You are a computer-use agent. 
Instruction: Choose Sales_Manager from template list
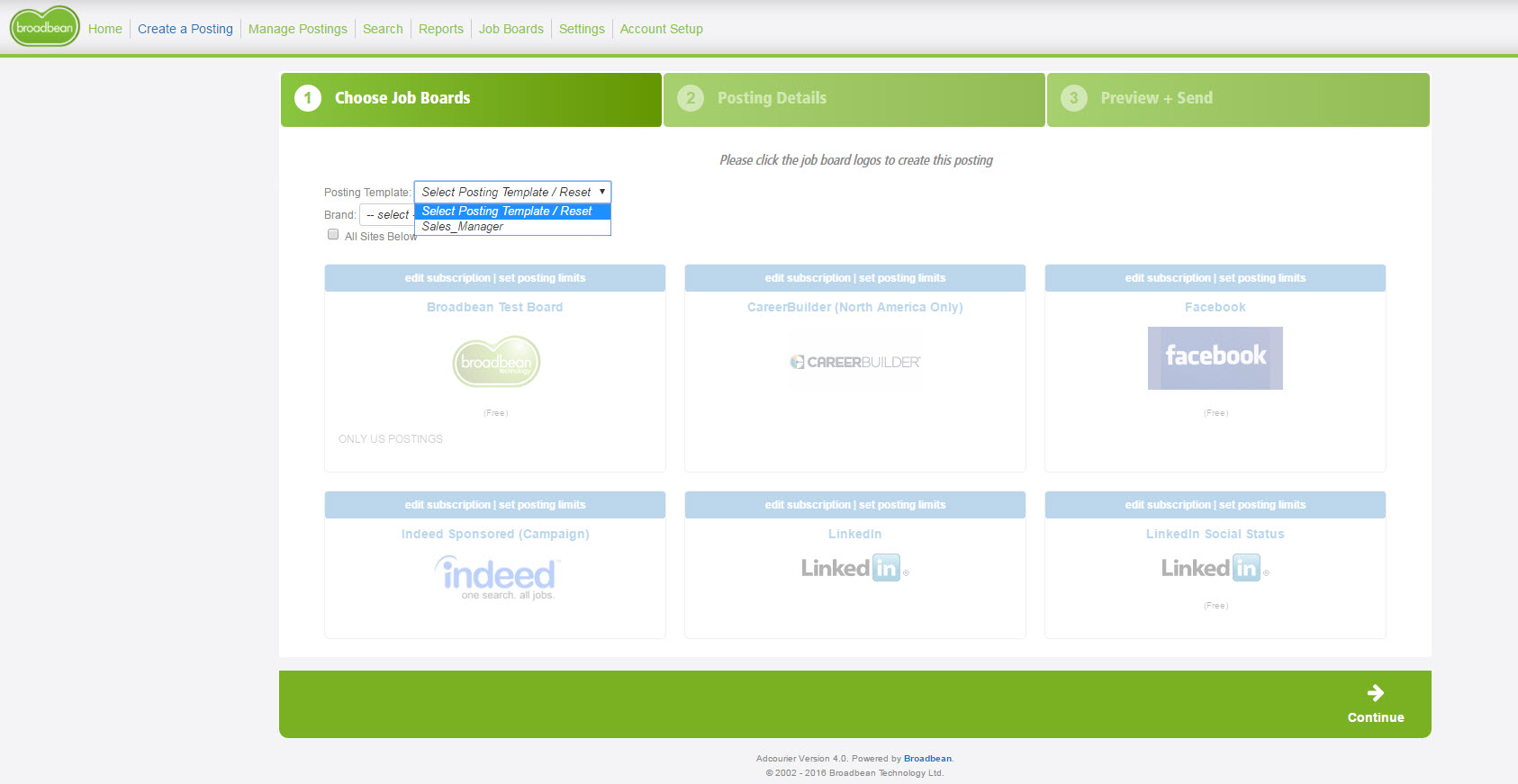(512, 227)
